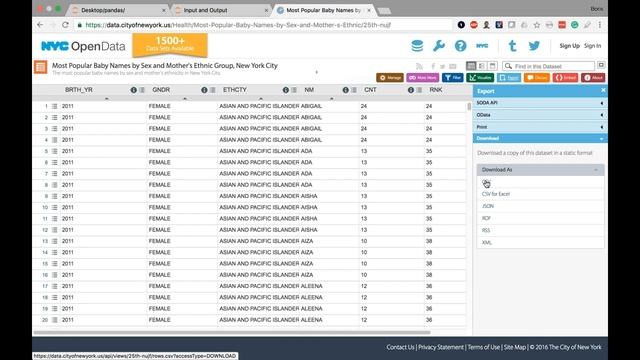Download dataset as JSON
The height and width of the screenshot is (360, 640).
[488, 206]
